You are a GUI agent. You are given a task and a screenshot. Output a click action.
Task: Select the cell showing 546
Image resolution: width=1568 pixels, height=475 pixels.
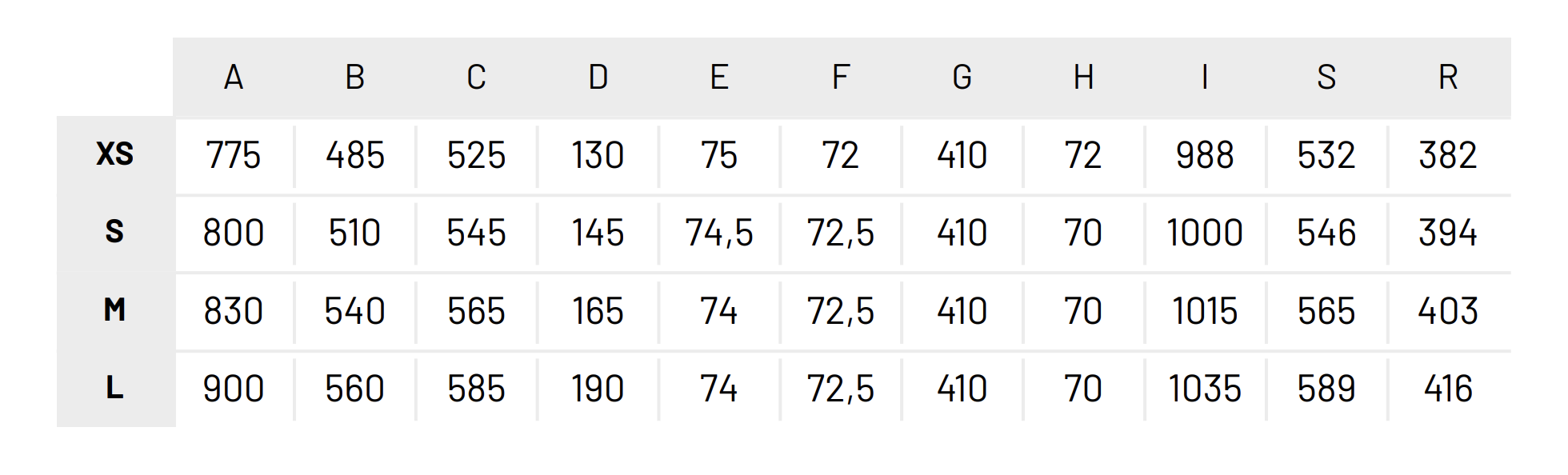click(x=1326, y=233)
